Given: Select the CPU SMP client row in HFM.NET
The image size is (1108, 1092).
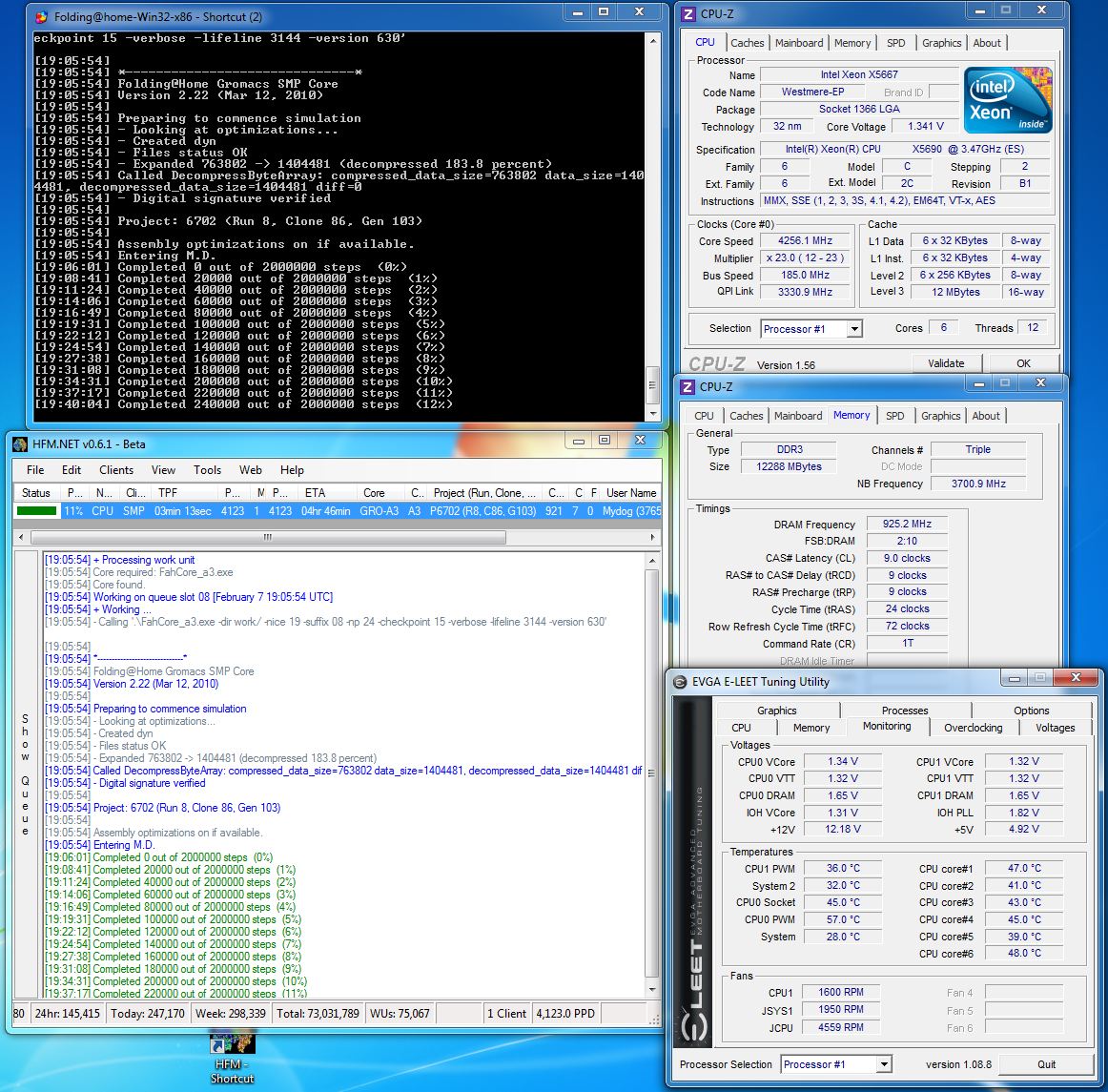Looking at the screenshot, I should click(337, 511).
